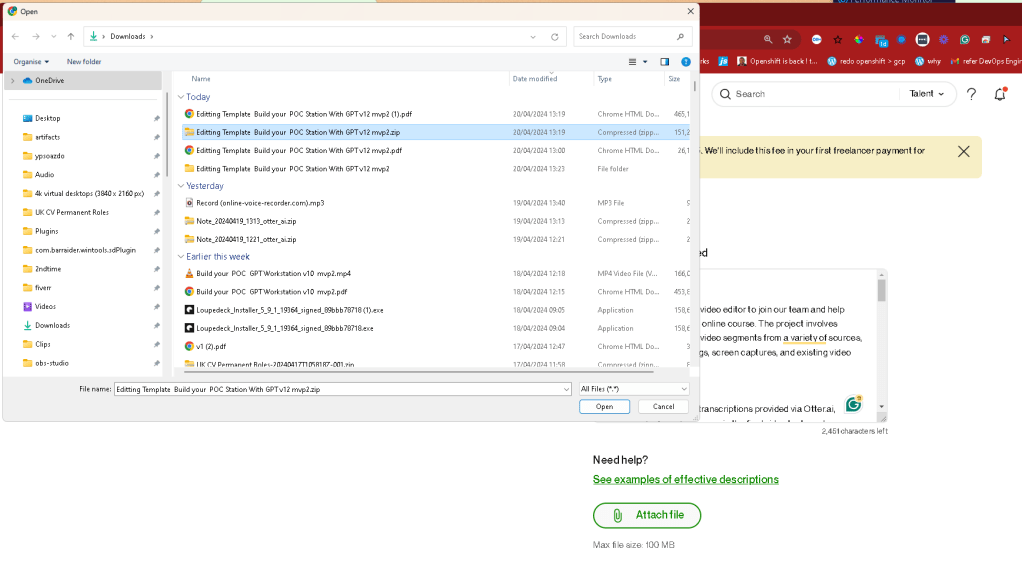This screenshot has height=575, width=1022.
Task: Open the Organise dropdown menu
Action: point(31,62)
